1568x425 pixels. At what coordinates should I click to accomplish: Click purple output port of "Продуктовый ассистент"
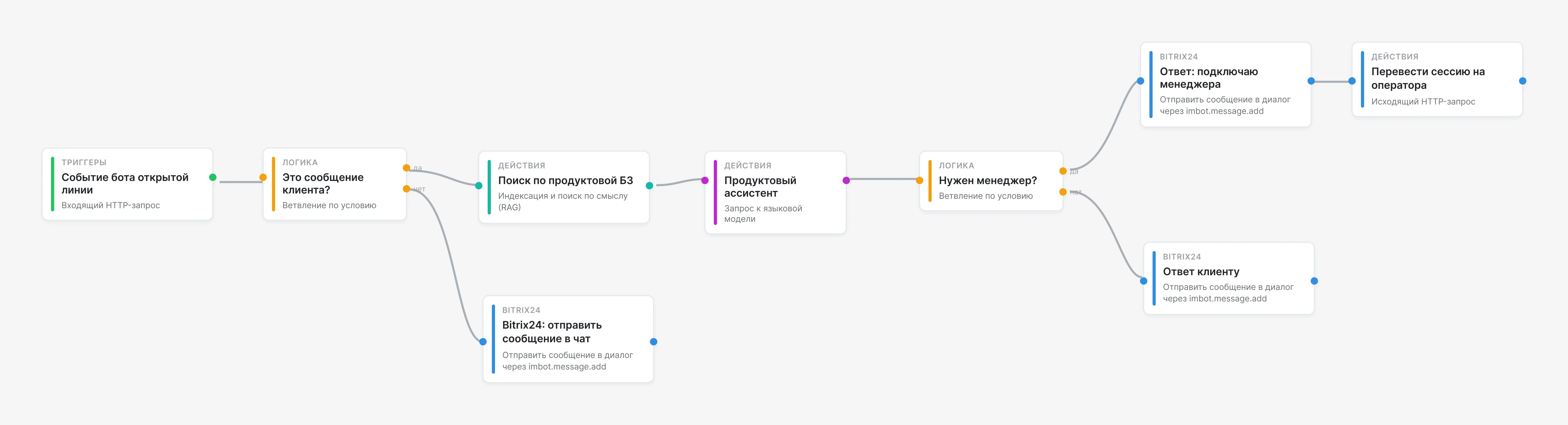[846, 180]
